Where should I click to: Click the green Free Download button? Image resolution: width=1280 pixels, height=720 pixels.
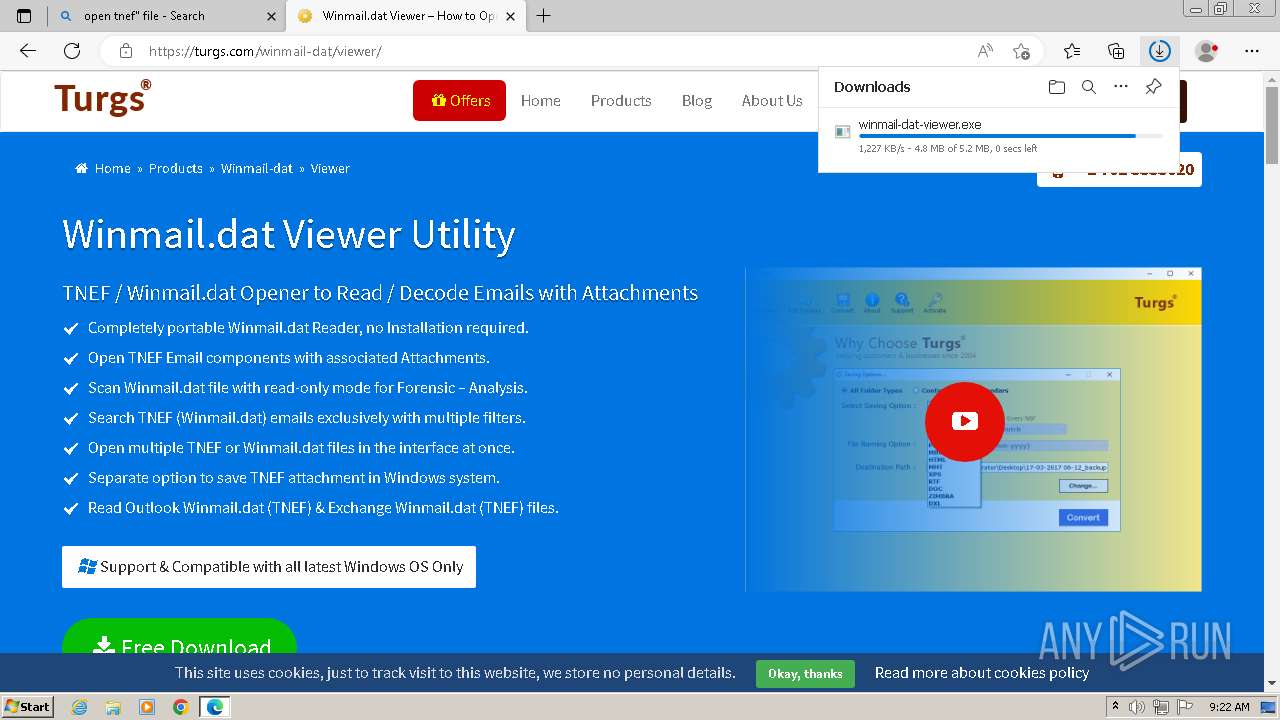(180, 637)
